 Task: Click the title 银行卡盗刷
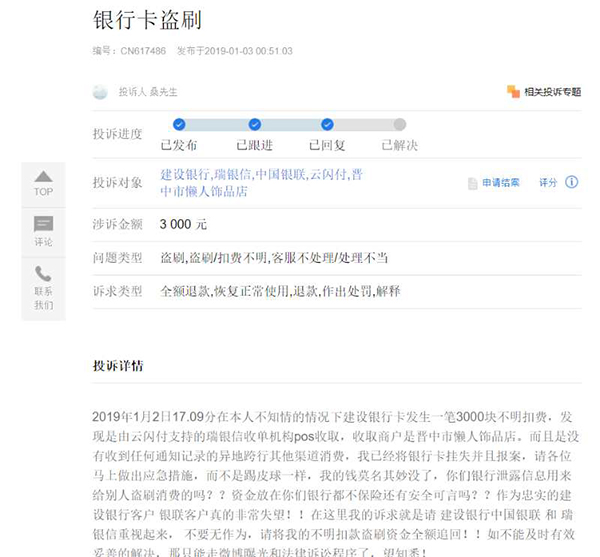(147, 20)
